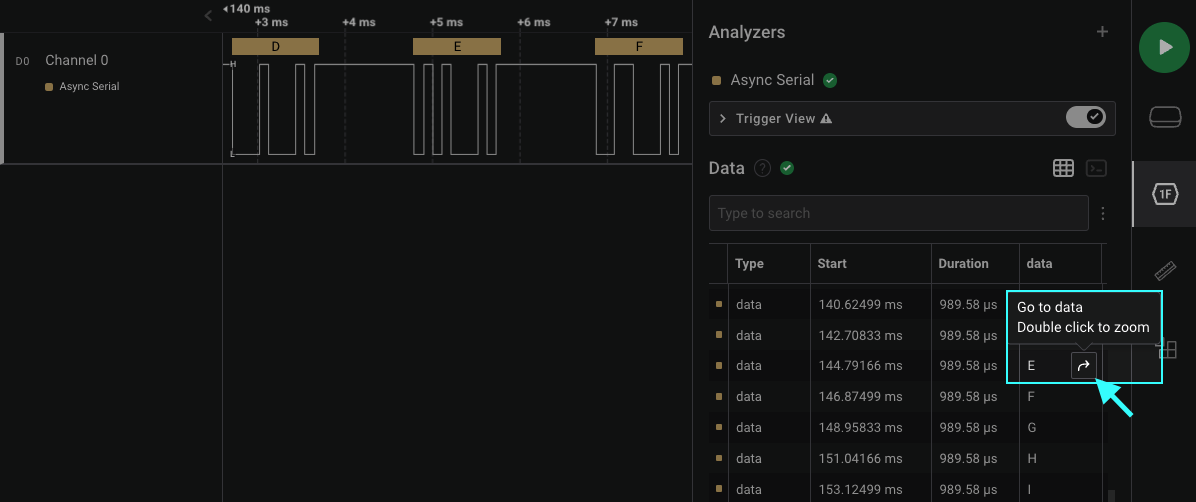Viewport: 1196px width, 502px height.
Task: Start capture with the green play button
Action: click(x=1164, y=47)
